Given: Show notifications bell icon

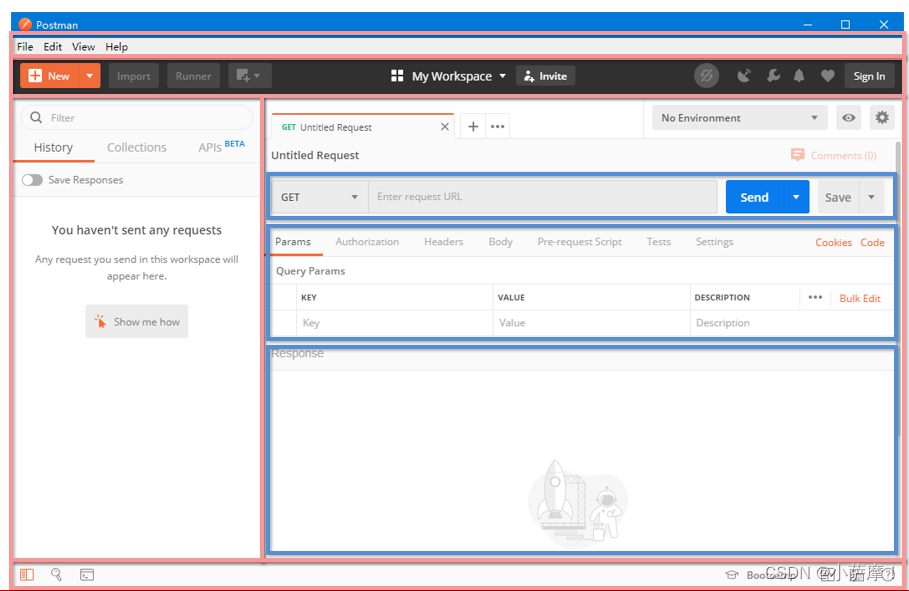Looking at the screenshot, I should pyautogui.click(x=799, y=76).
